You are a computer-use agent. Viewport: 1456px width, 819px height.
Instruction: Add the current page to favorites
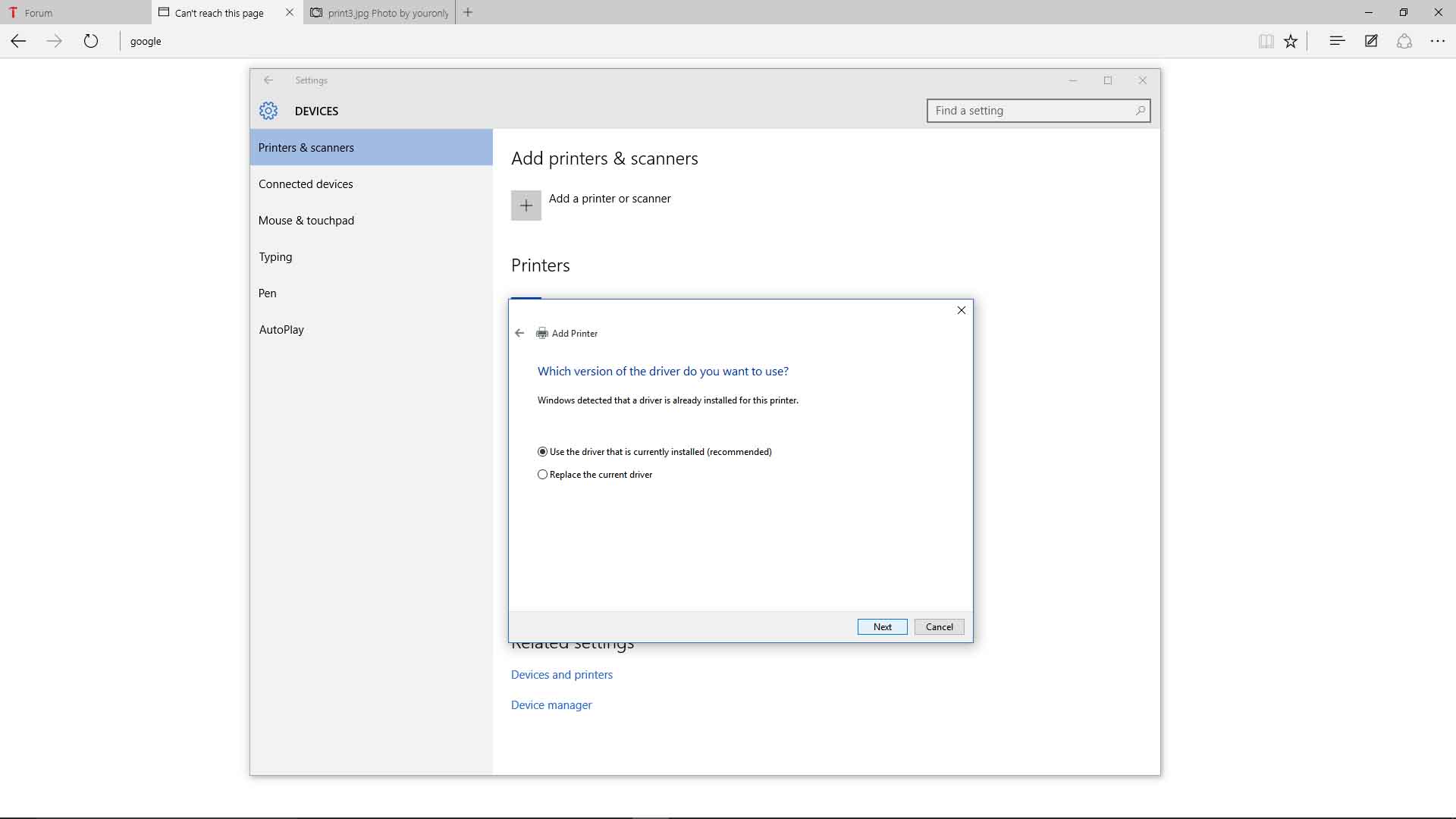(1291, 41)
